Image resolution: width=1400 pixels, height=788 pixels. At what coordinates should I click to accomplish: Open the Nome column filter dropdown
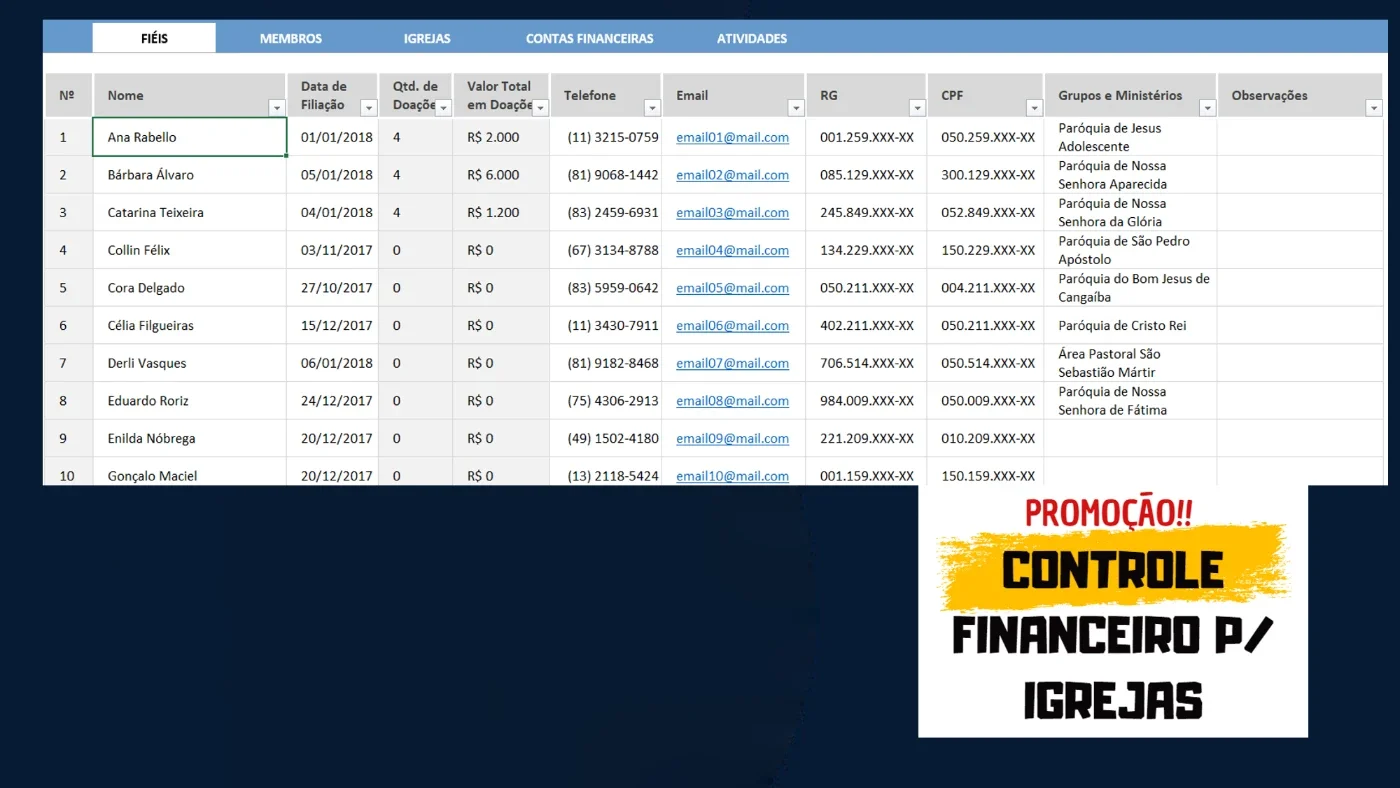click(277, 108)
